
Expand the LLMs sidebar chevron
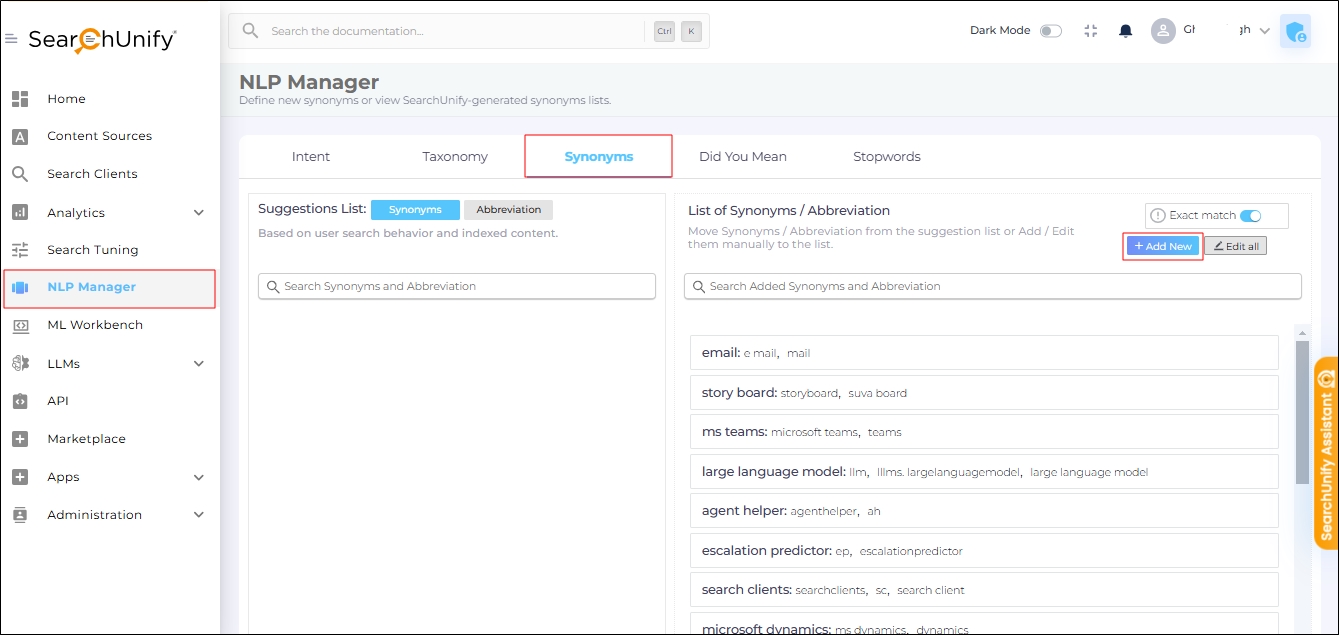click(x=198, y=364)
